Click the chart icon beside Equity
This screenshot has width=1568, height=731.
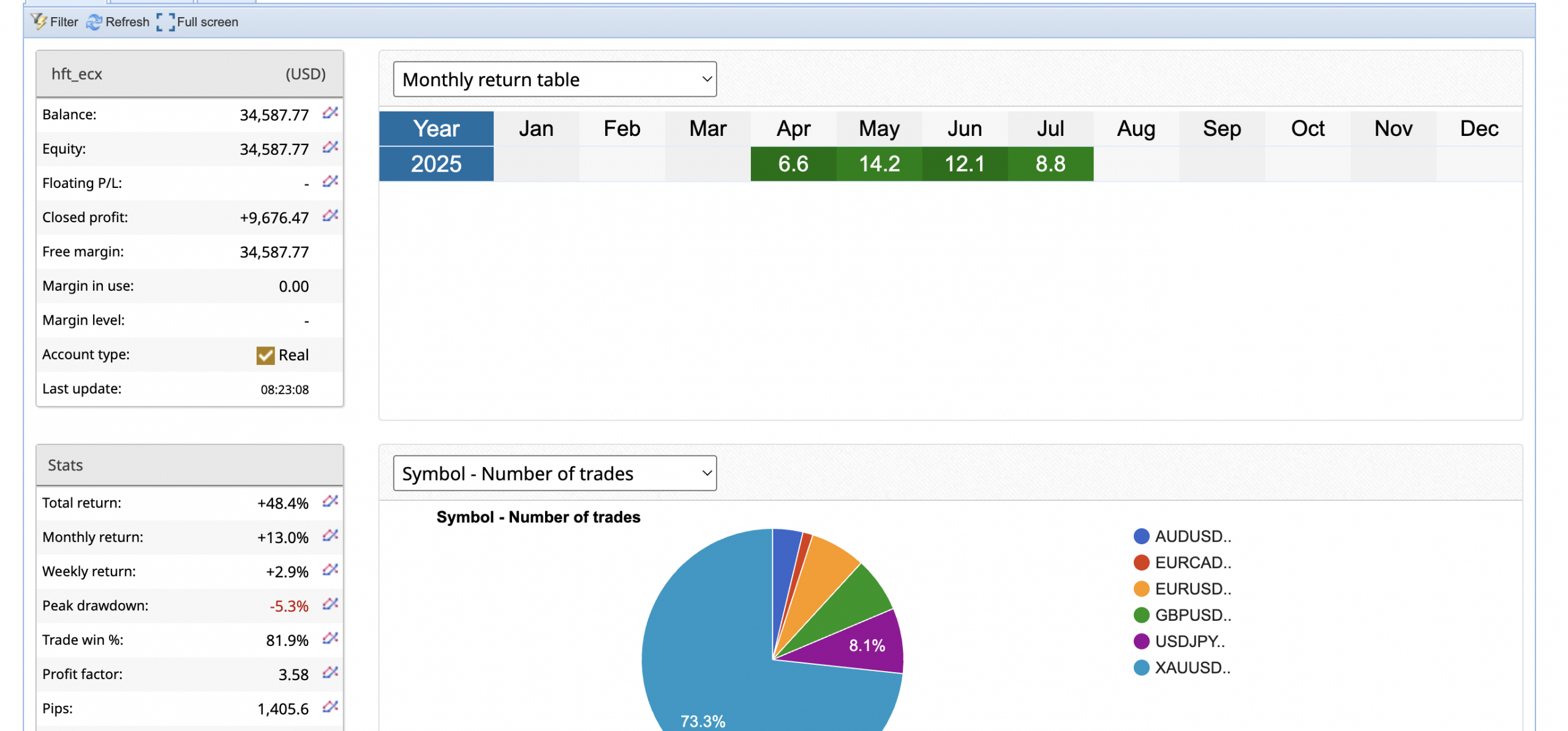coord(330,148)
